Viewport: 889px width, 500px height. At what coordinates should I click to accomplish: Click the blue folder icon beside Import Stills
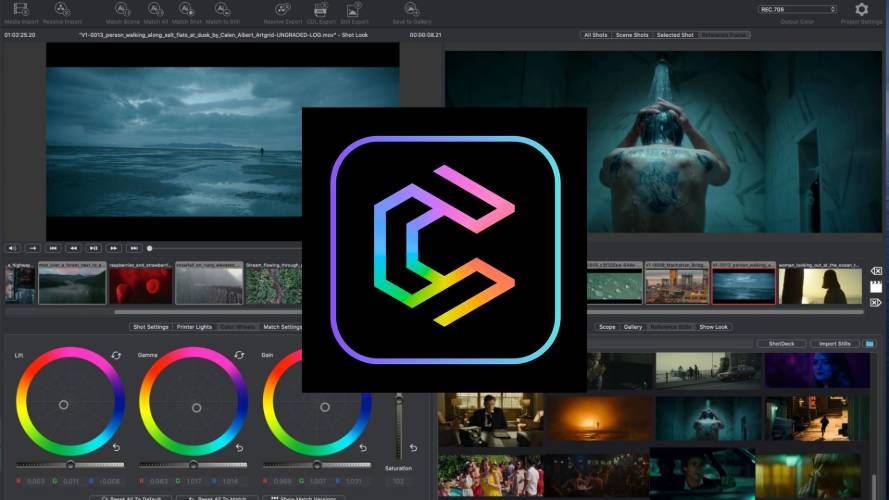tap(869, 344)
